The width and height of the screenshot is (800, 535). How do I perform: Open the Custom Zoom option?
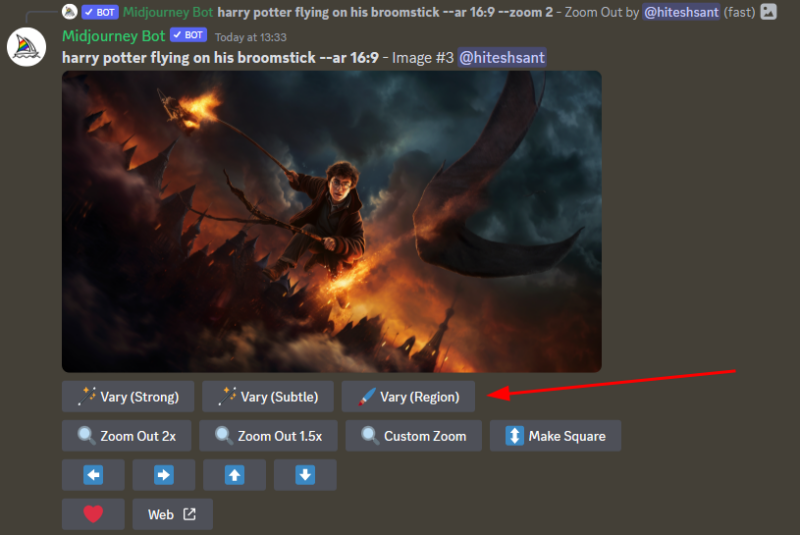coord(414,436)
